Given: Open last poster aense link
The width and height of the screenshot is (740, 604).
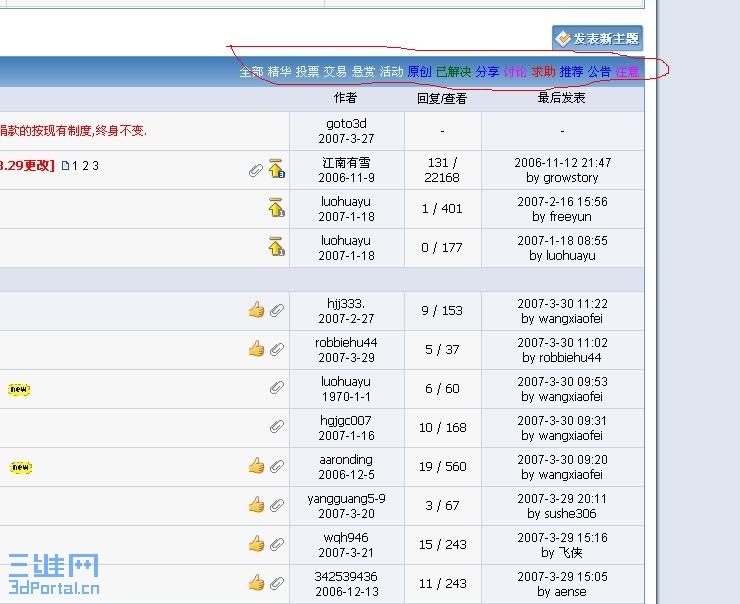Looking at the screenshot, I should [x=568, y=592].
